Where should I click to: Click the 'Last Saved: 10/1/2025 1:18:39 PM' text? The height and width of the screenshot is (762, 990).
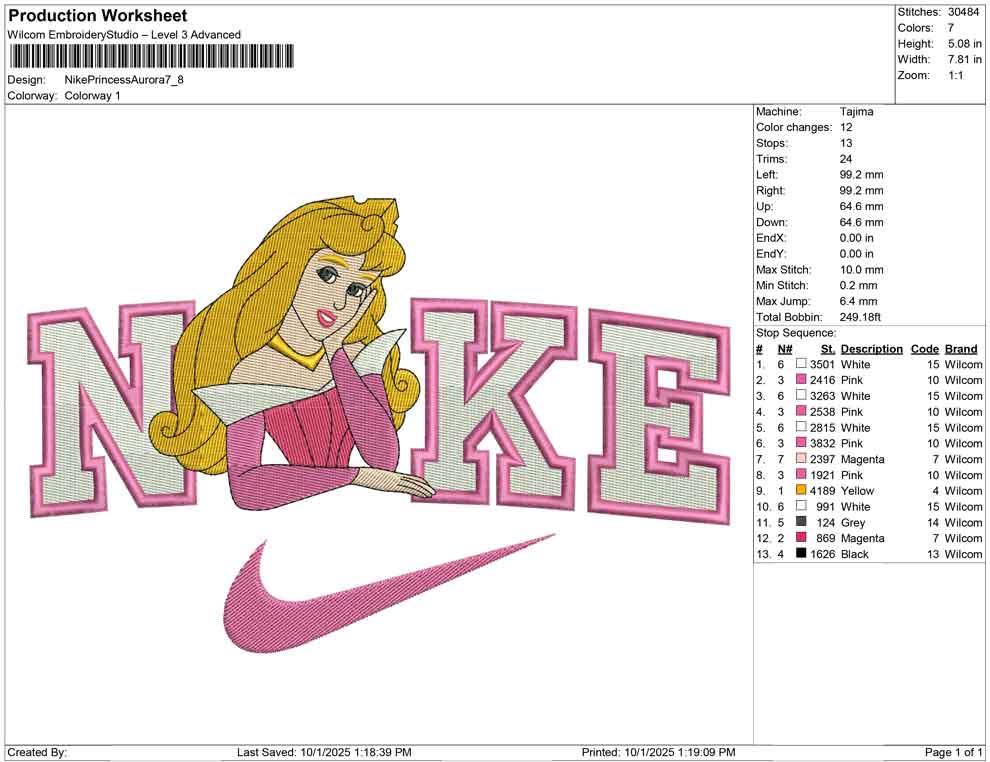coord(324,752)
